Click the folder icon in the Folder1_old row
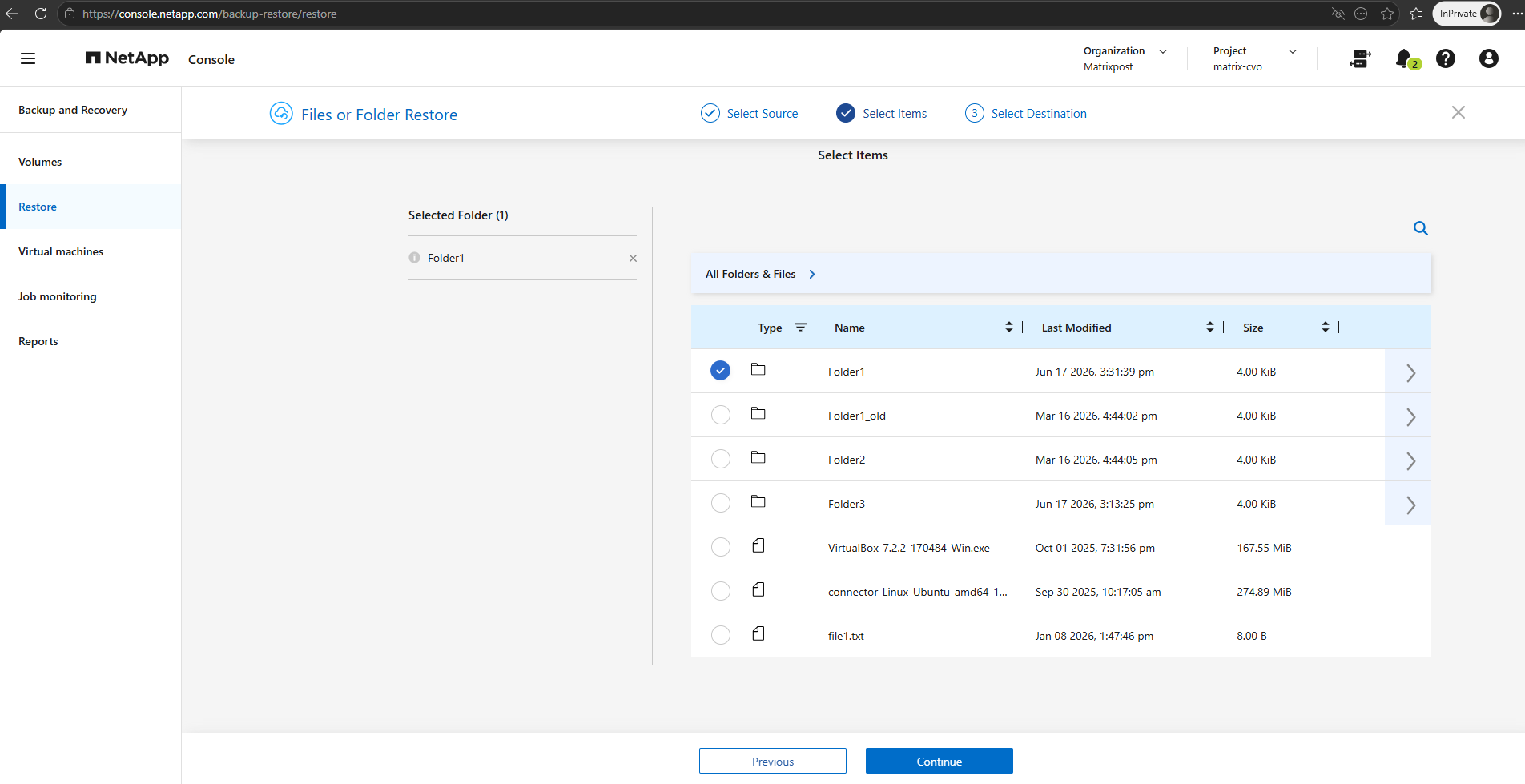Viewport: 1525px width, 784px height. 758,414
